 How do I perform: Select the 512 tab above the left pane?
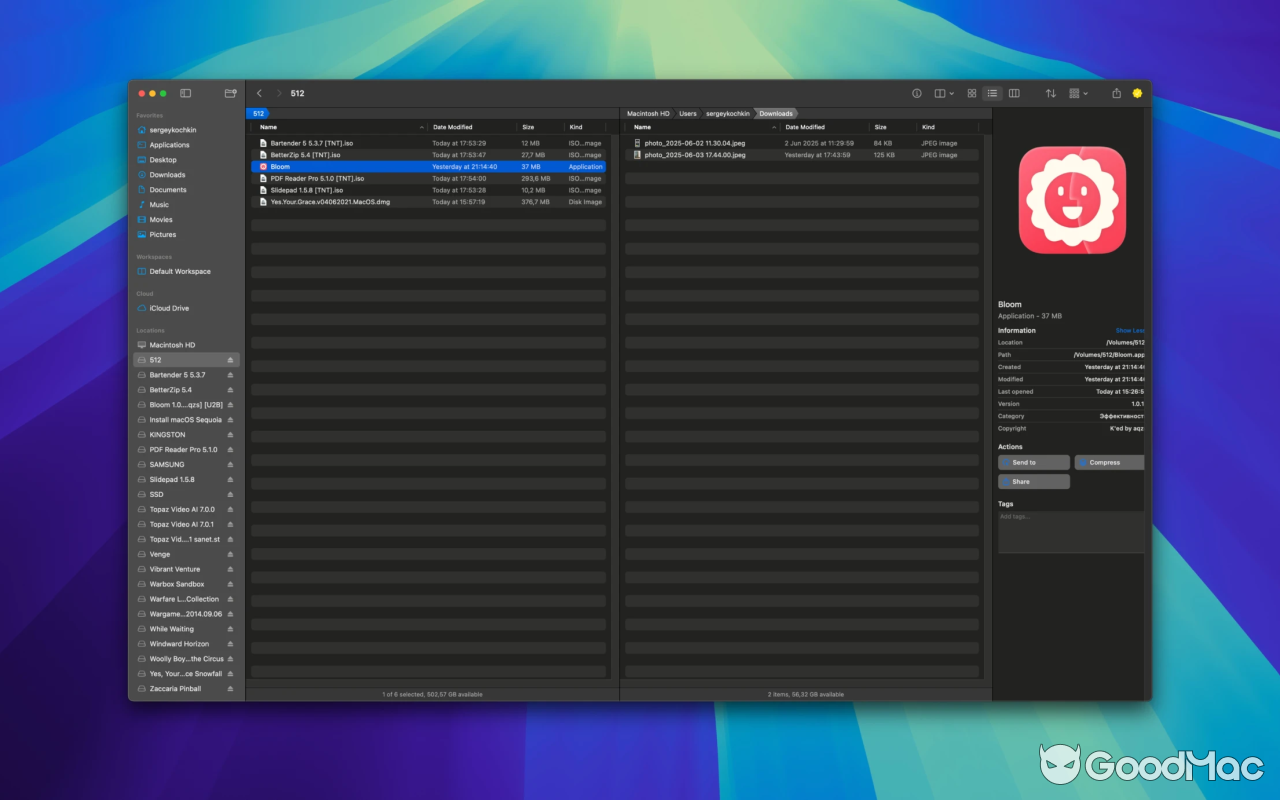(x=258, y=113)
